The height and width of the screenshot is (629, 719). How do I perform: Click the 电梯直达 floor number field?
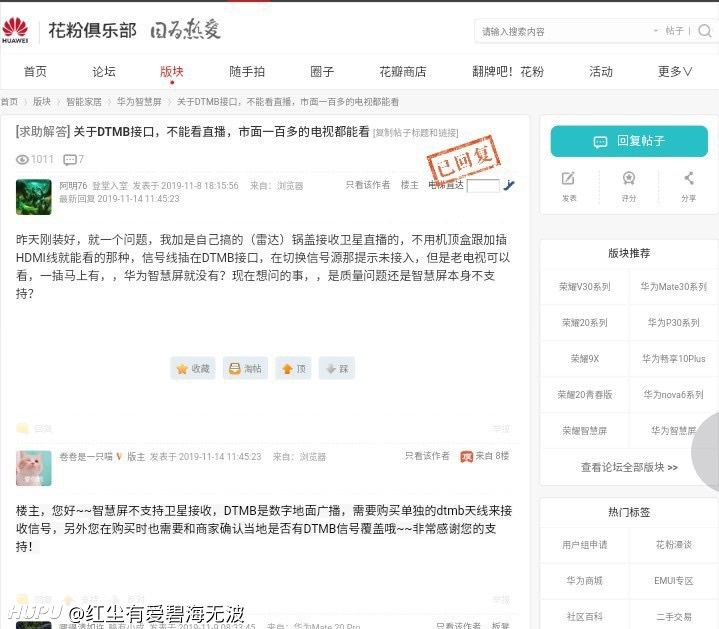tap(483, 186)
